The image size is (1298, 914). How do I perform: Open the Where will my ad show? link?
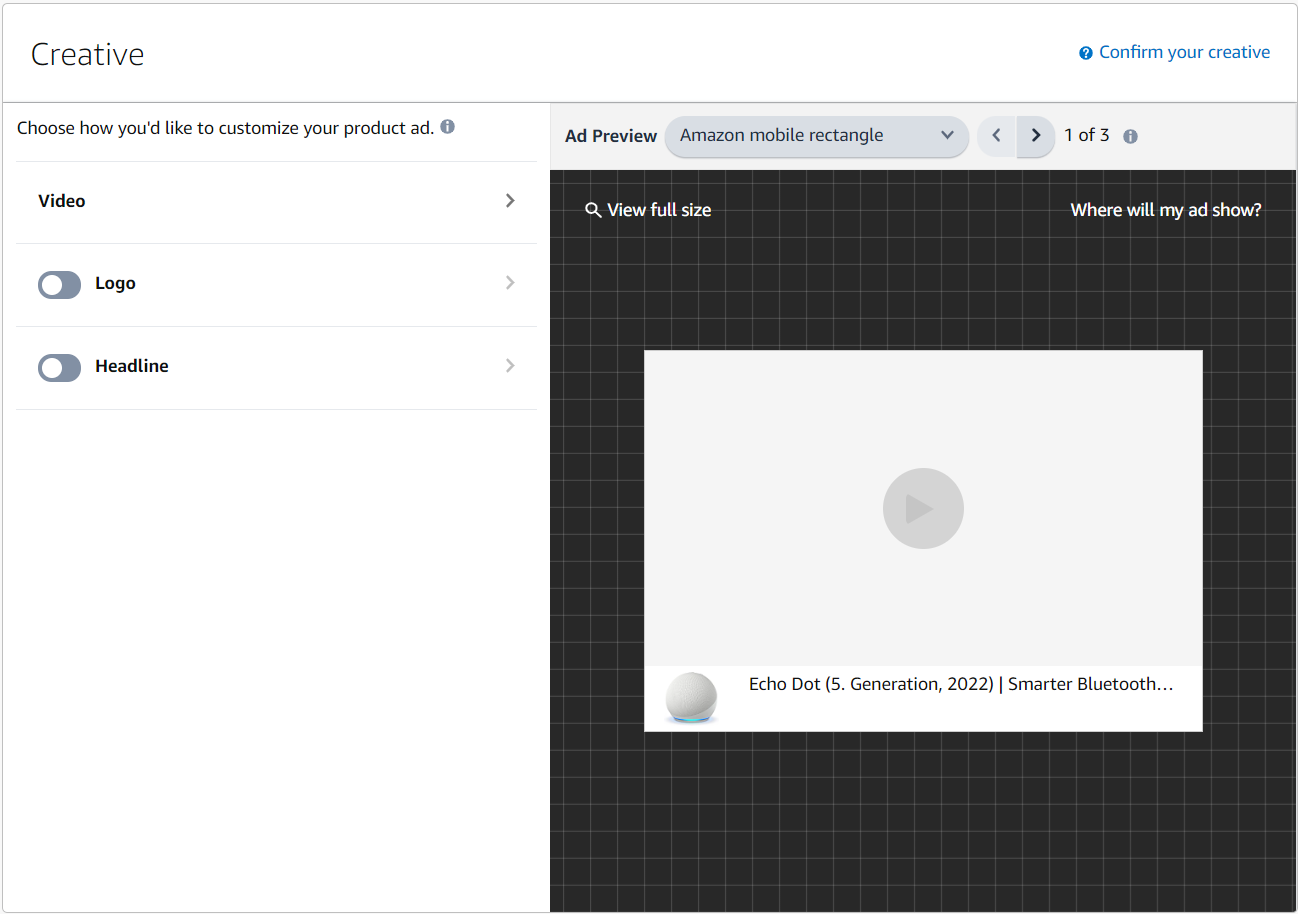point(1166,210)
